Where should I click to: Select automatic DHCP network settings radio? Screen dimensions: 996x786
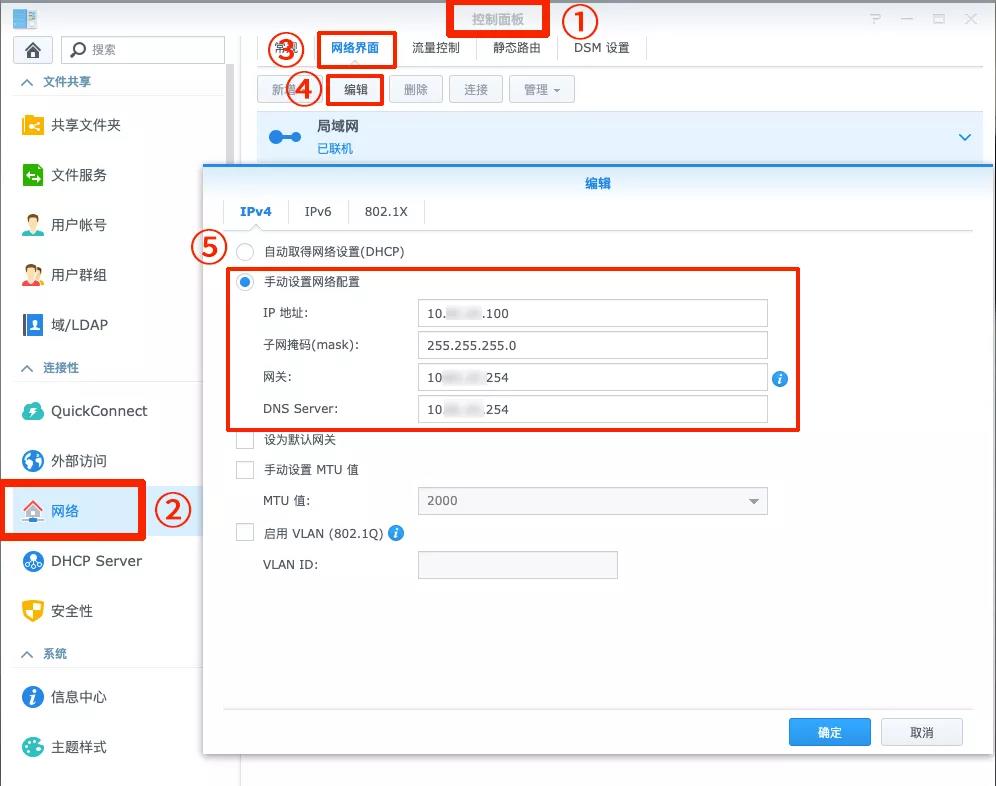245,252
